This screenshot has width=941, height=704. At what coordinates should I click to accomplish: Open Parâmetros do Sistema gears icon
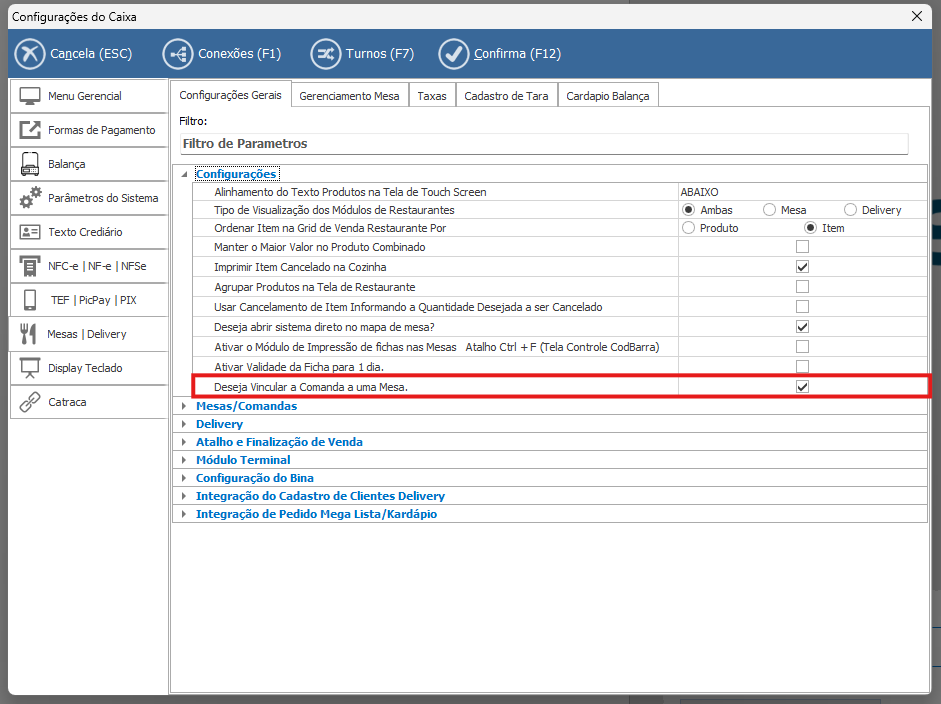30,198
